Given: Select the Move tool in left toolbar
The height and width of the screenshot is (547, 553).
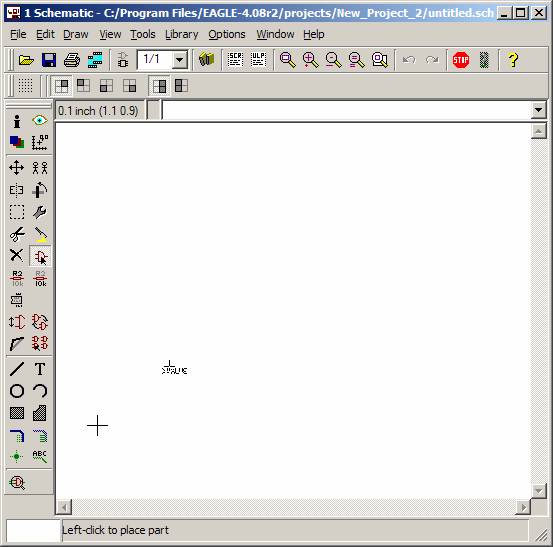Looking at the screenshot, I should tap(17, 168).
